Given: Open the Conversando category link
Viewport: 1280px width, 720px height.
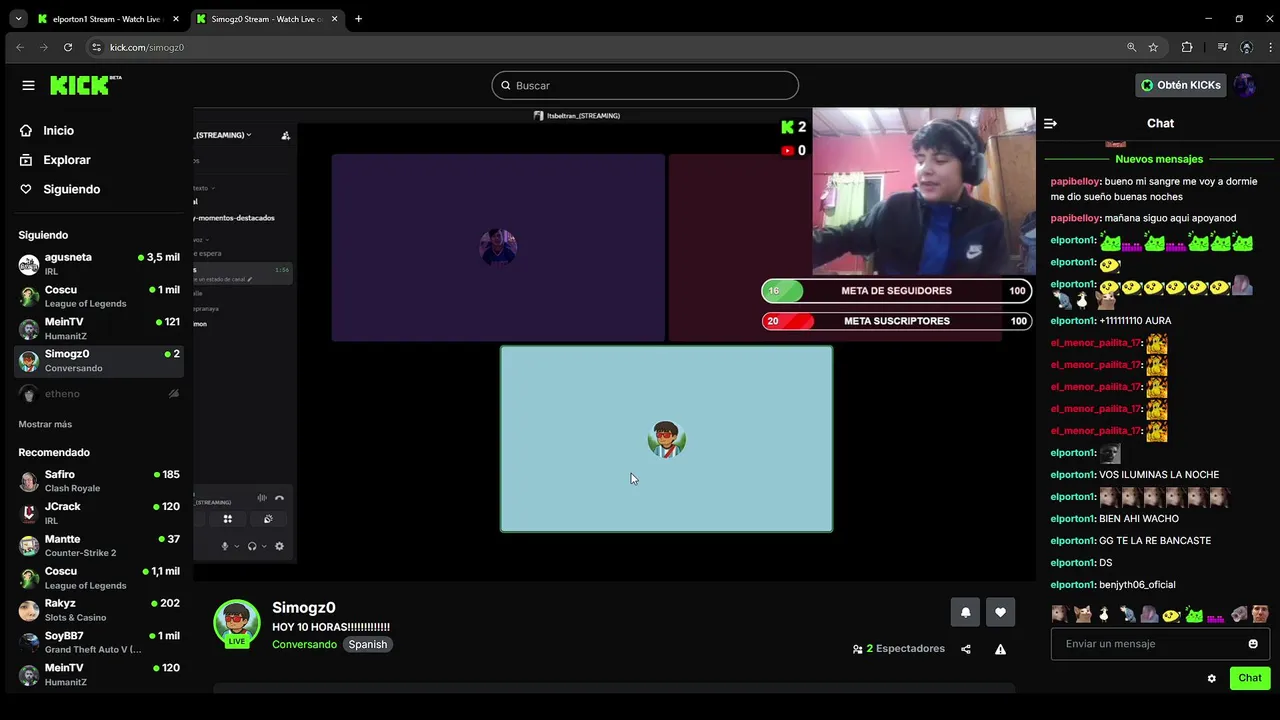Looking at the screenshot, I should 304,645.
